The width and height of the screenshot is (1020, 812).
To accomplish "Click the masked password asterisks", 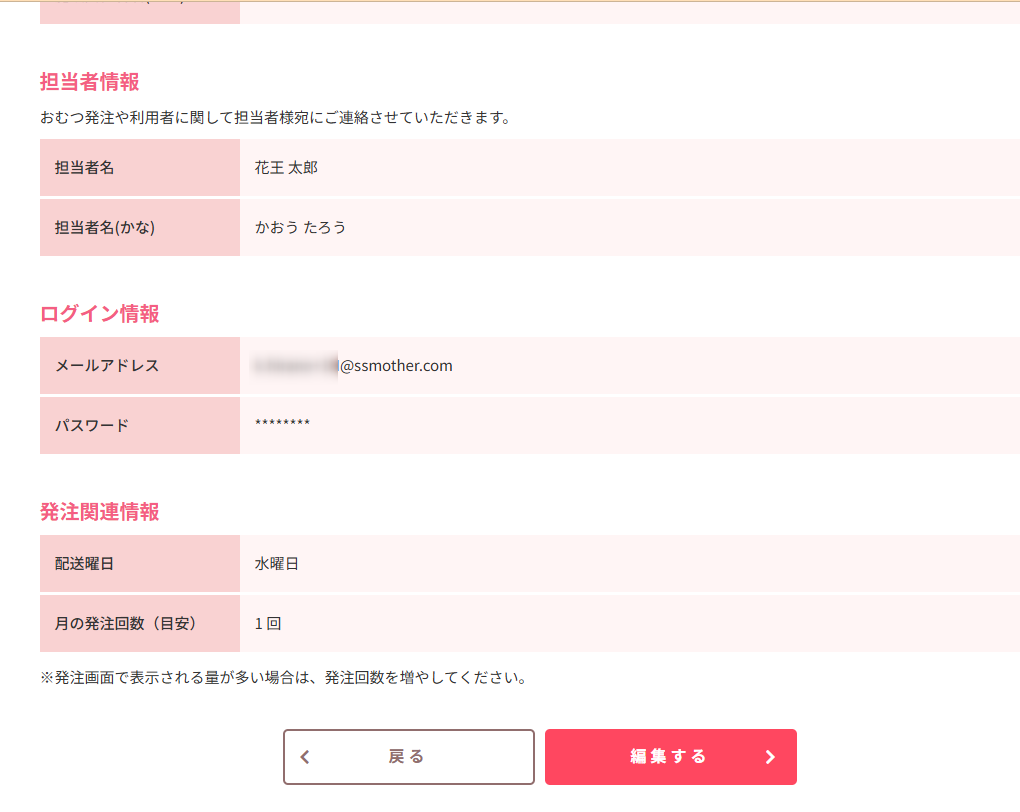I will coord(282,425).
